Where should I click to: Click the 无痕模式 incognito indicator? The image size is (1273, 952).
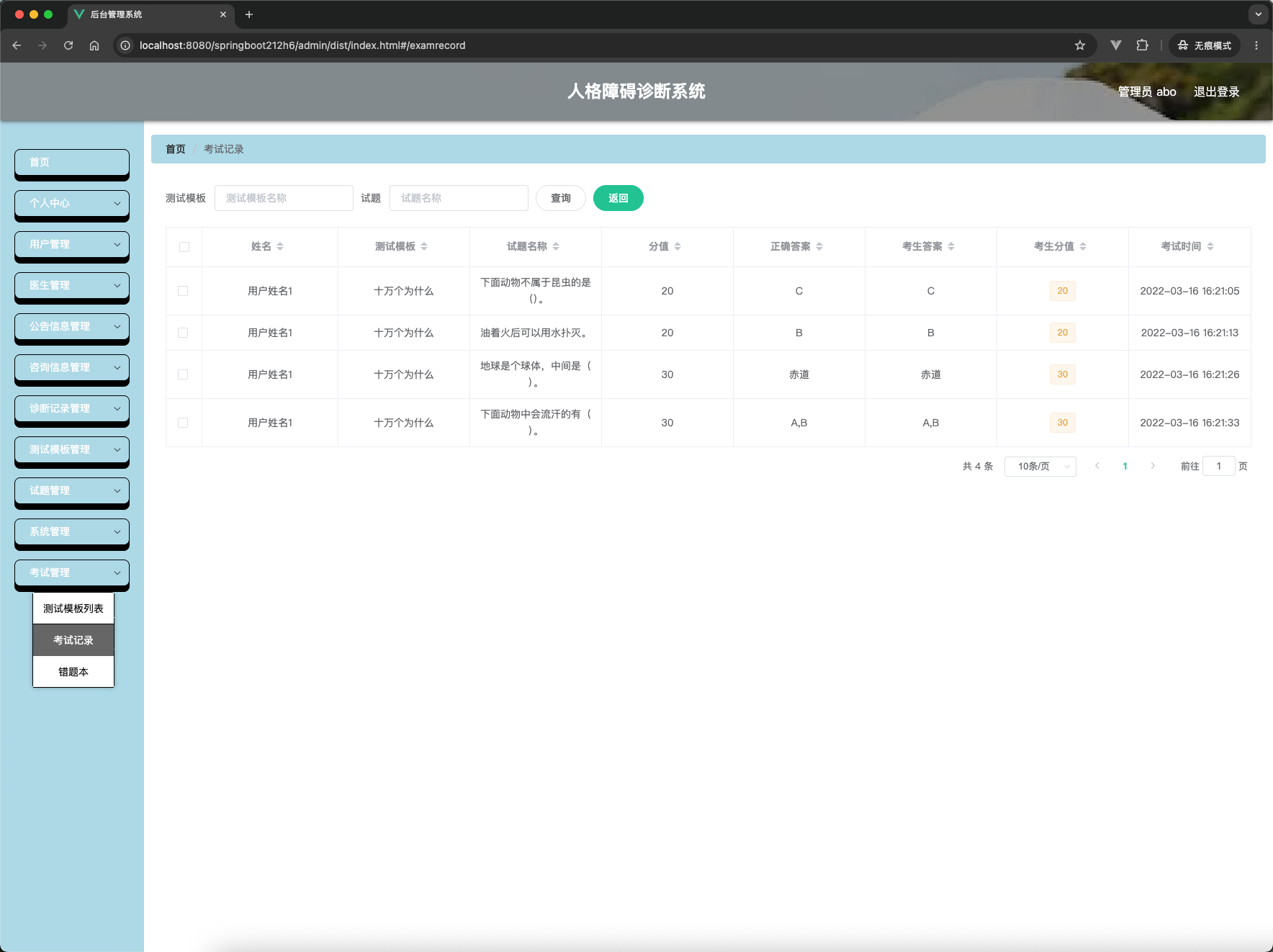[x=1205, y=45]
